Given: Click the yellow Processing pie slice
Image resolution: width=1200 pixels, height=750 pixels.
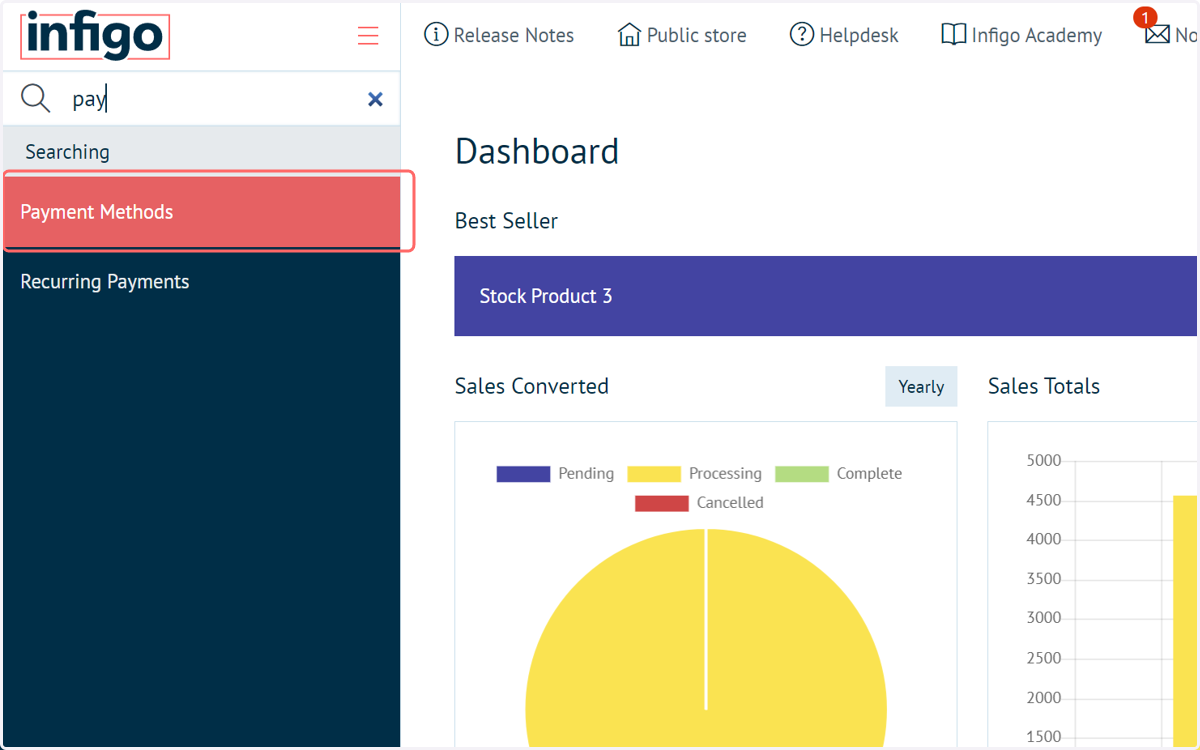Looking at the screenshot, I should (x=706, y=640).
